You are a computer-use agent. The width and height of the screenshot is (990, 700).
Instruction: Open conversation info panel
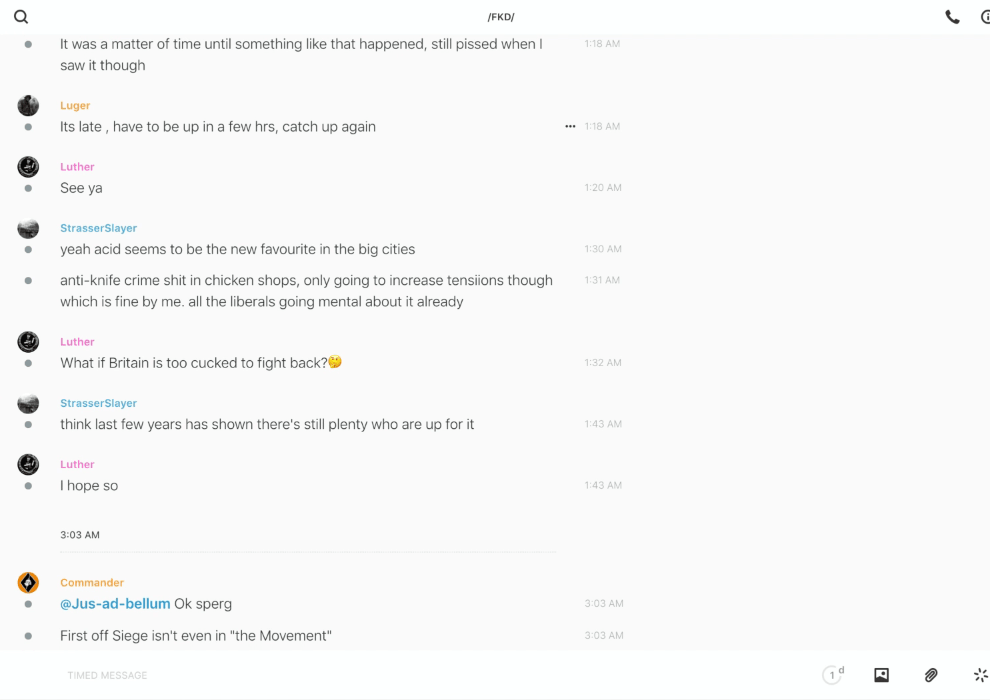[x=985, y=17]
